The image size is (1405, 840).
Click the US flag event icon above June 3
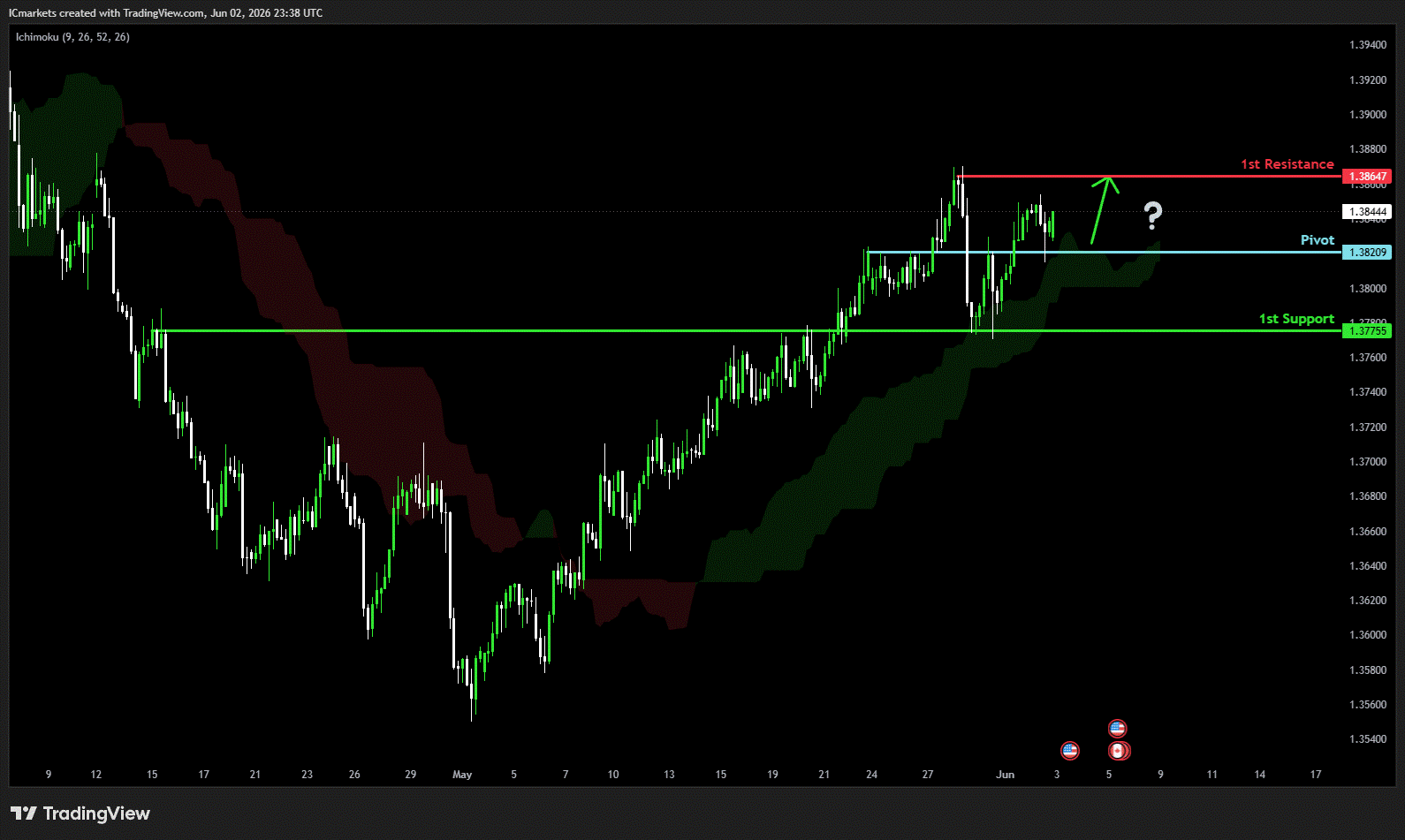click(1070, 751)
